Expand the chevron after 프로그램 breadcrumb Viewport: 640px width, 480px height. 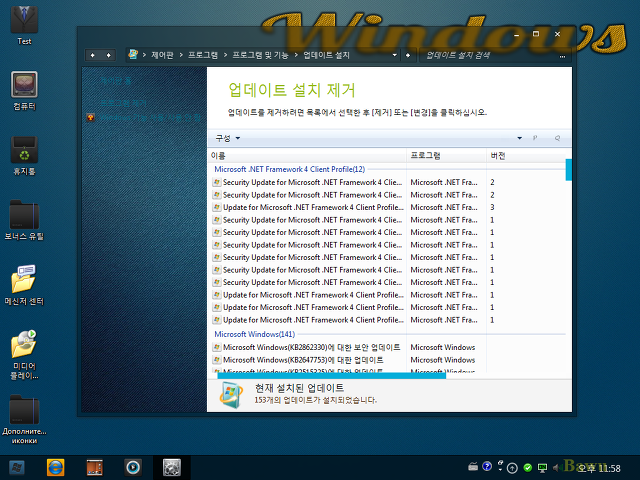[x=225, y=55]
